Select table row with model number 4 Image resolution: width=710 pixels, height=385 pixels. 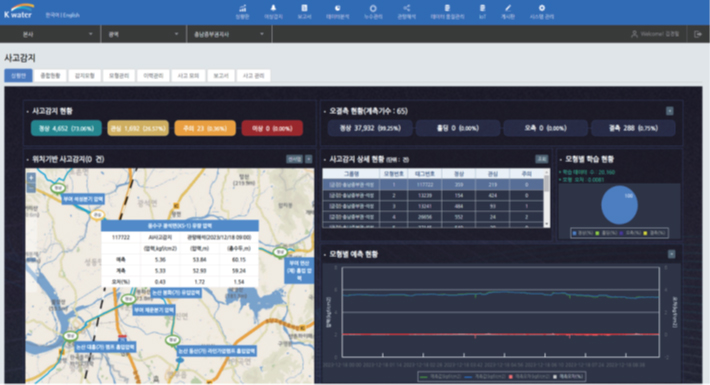pyautogui.click(x=433, y=217)
